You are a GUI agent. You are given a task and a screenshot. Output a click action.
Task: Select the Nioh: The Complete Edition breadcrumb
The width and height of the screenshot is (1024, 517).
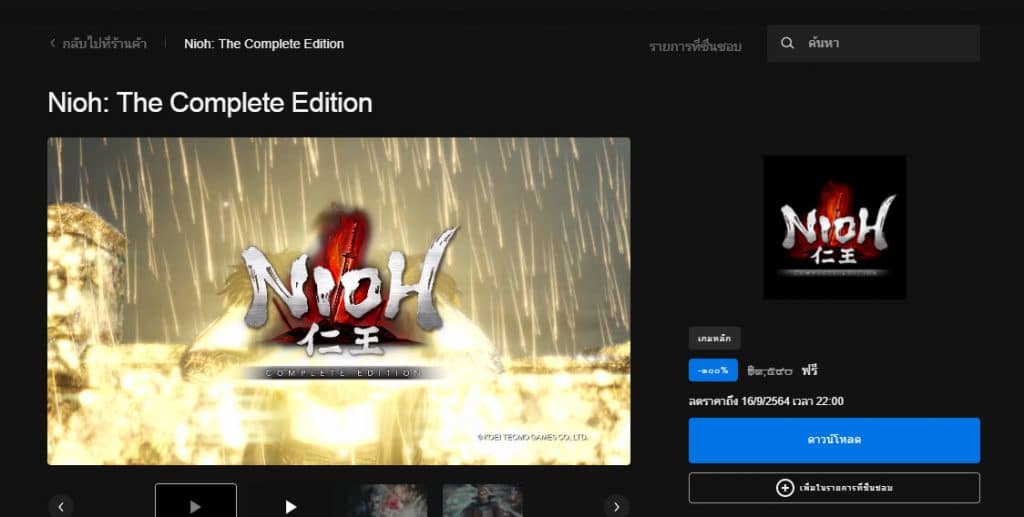pos(264,44)
